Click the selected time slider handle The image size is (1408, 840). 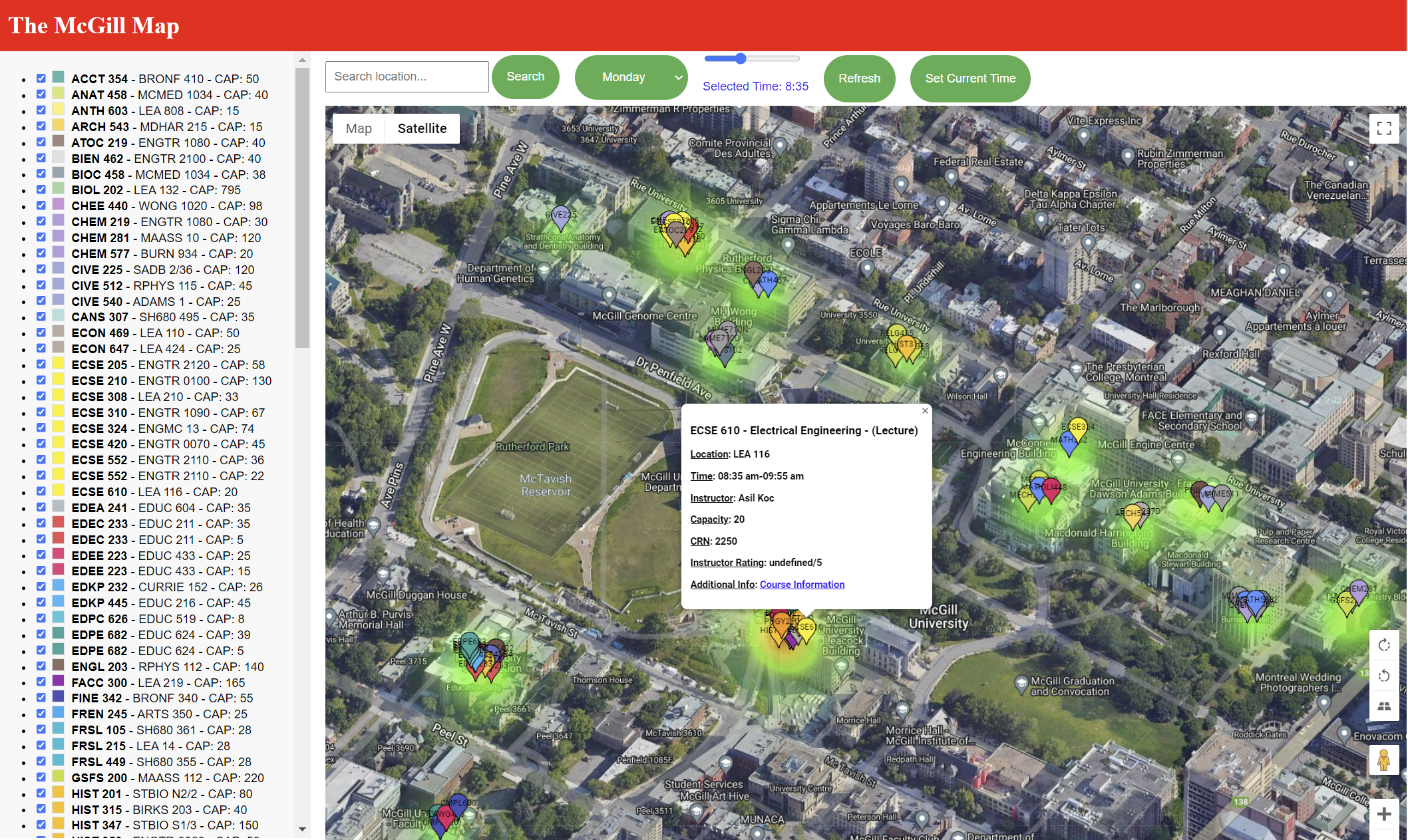point(741,59)
